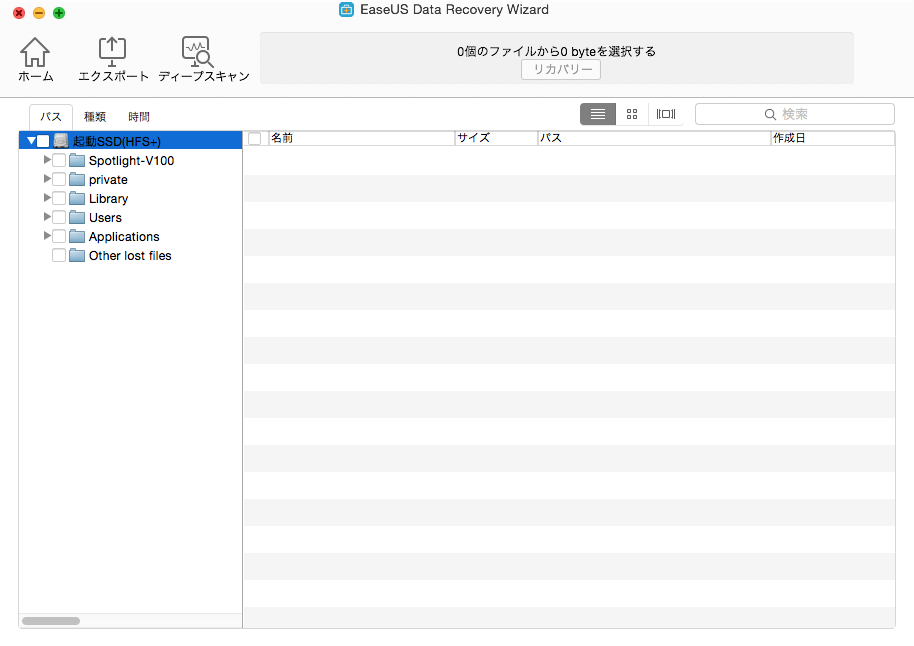
Task: Switch to the 種類 (Type) tab
Action: coord(95,117)
